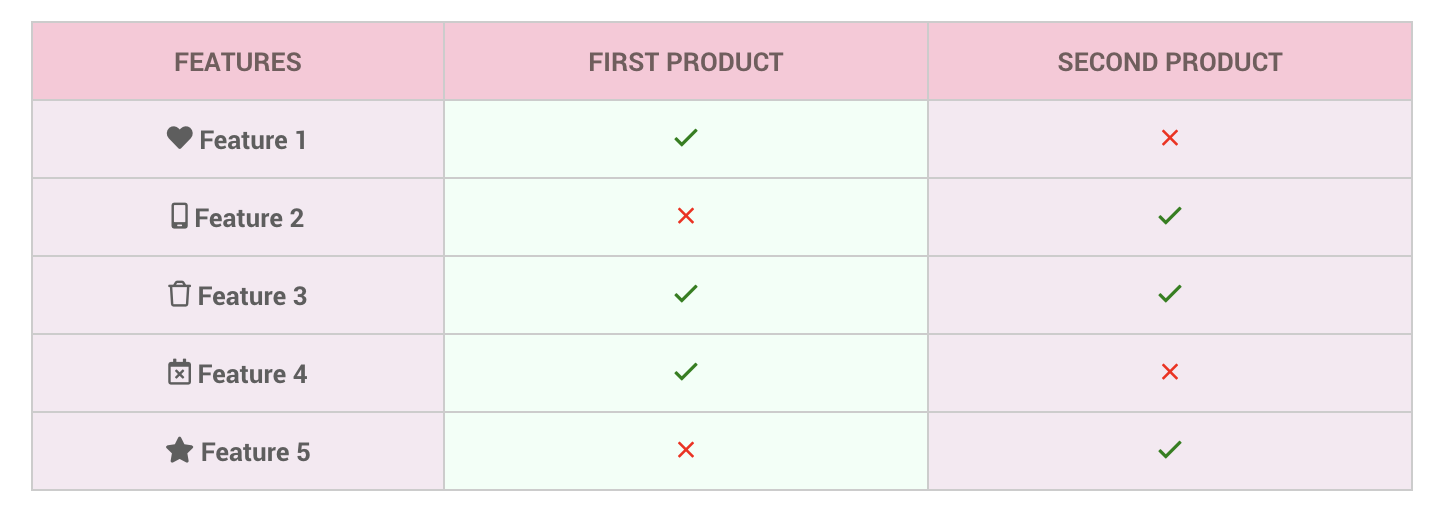The height and width of the screenshot is (518, 1445).
Task: Click Second Product check mark for Feature 3
Action: pyautogui.click(x=1170, y=294)
